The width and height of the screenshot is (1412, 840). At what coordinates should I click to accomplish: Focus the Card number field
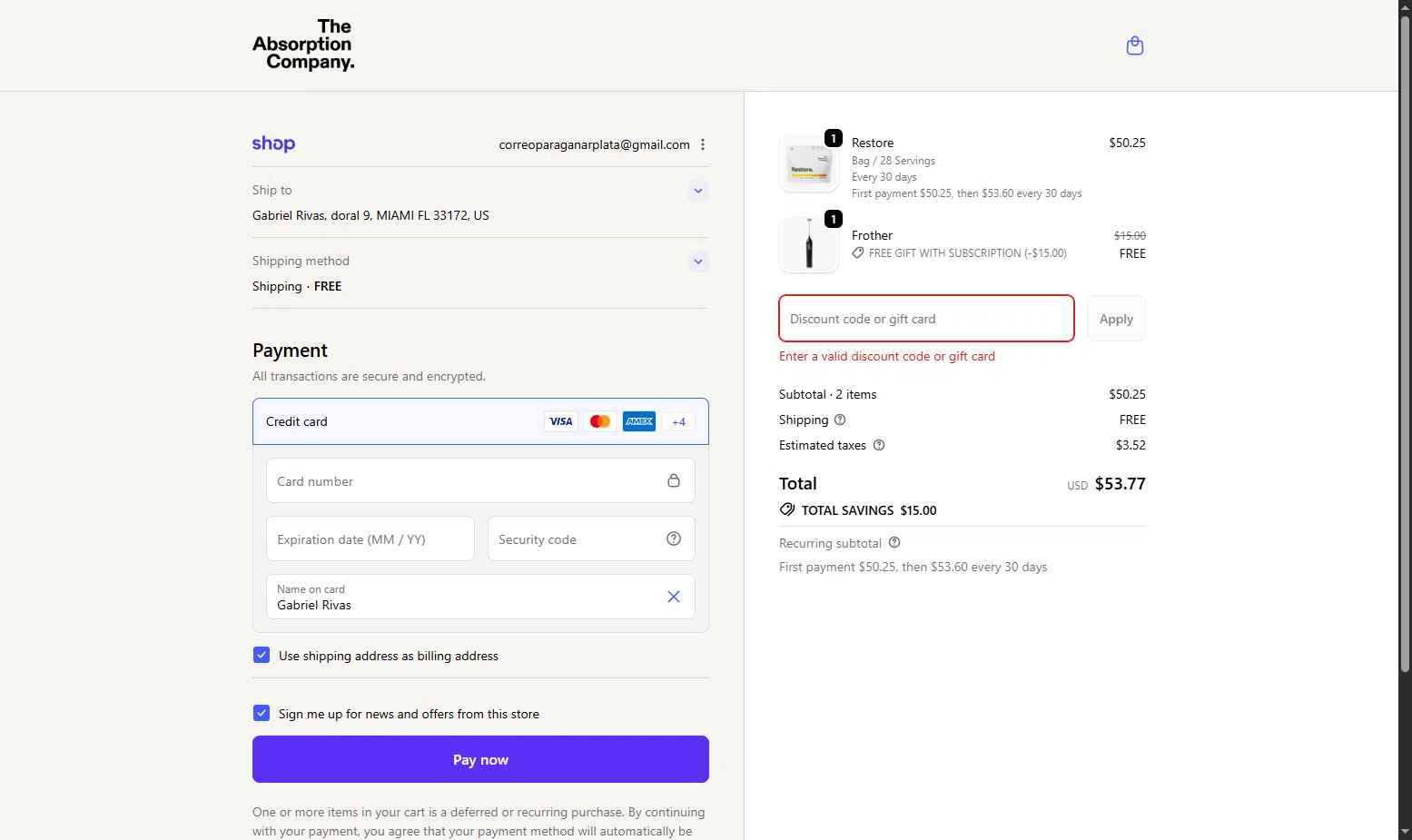click(x=480, y=480)
